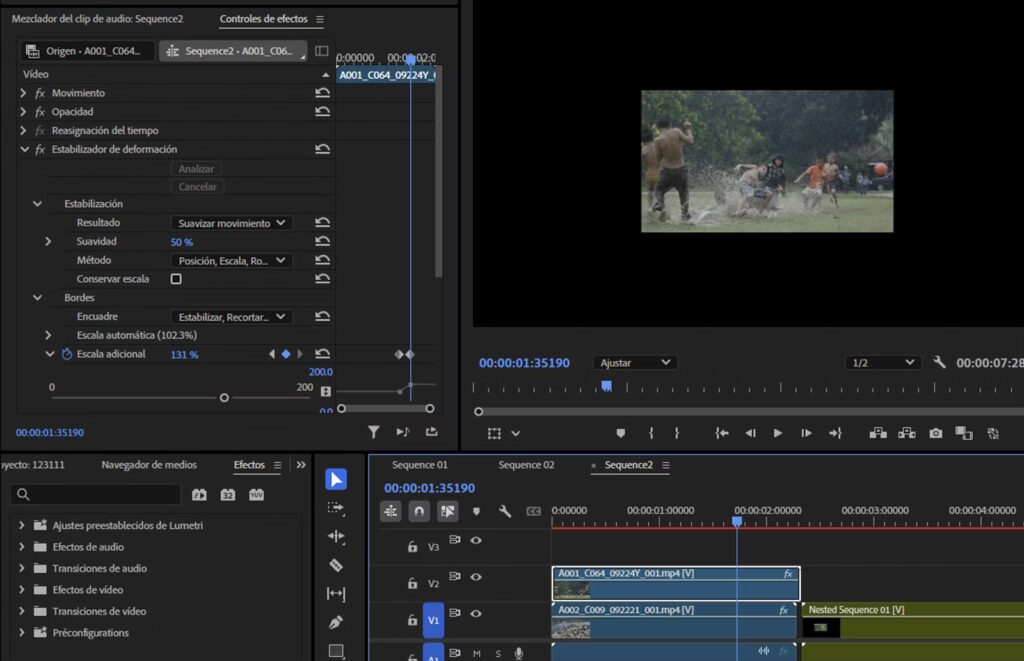Select the Selection tool above the timeline tools
The width and height of the screenshot is (1024, 661).
click(x=336, y=478)
